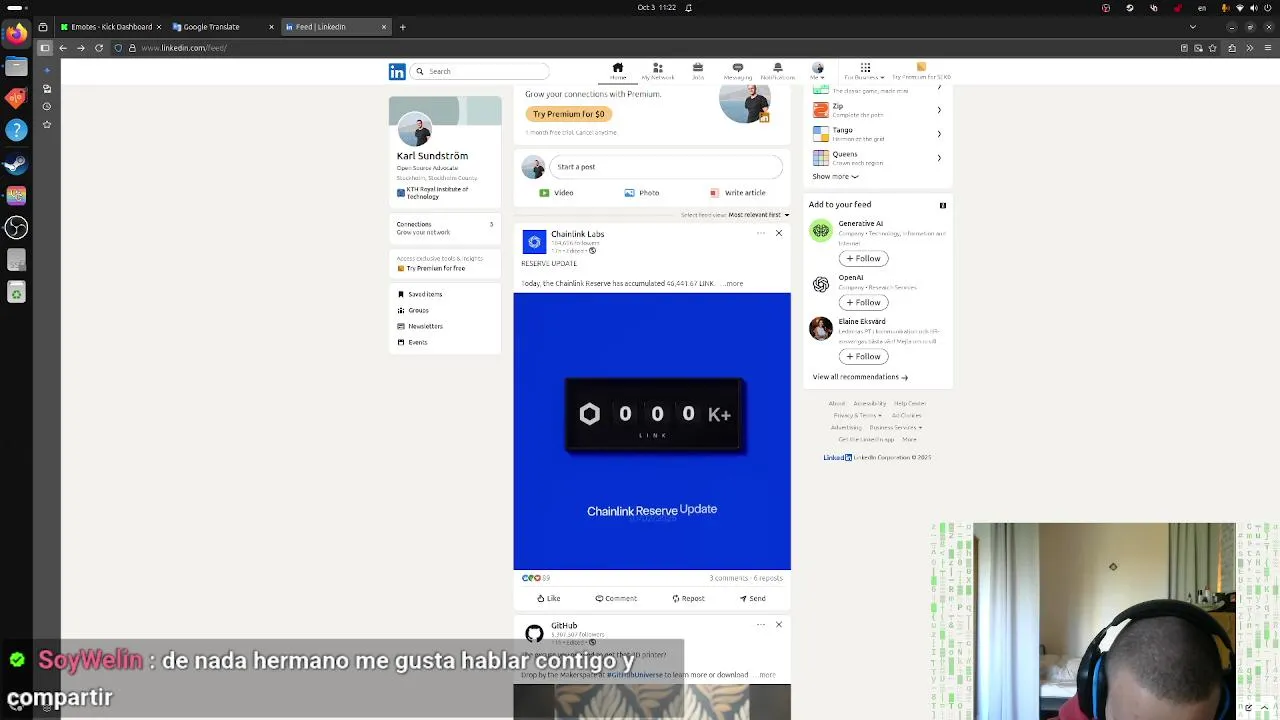Comment on the Chainlink Labs post
Image resolution: width=1280 pixels, height=720 pixels.
click(x=616, y=599)
